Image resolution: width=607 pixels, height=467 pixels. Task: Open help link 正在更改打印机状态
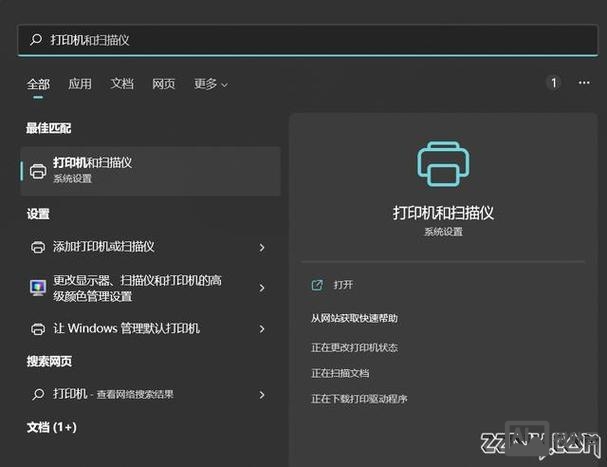click(355, 347)
